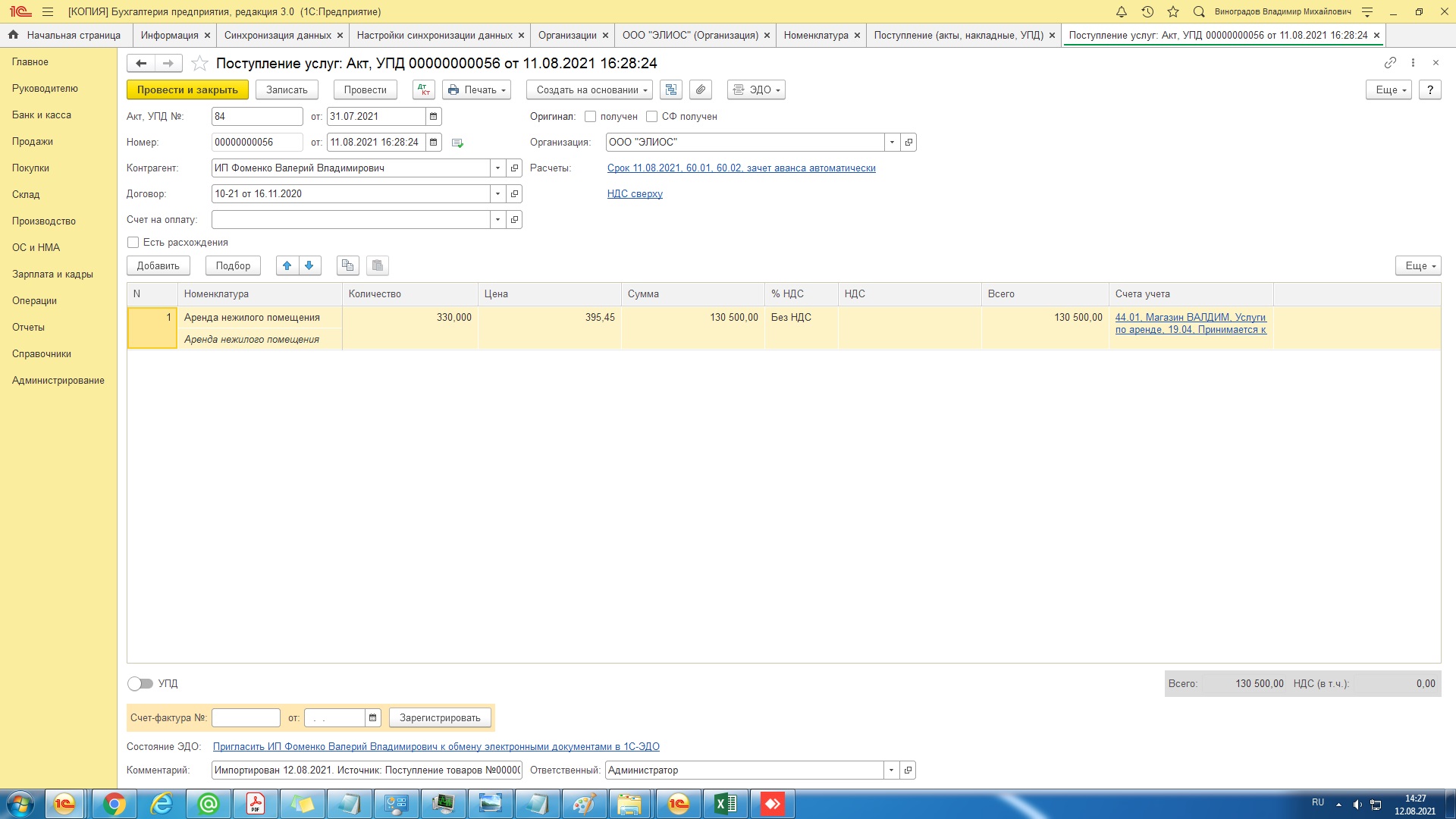Open Favorites star in title bar
The image size is (1456, 819).
pyautogui.click(x=1173, y=12)
